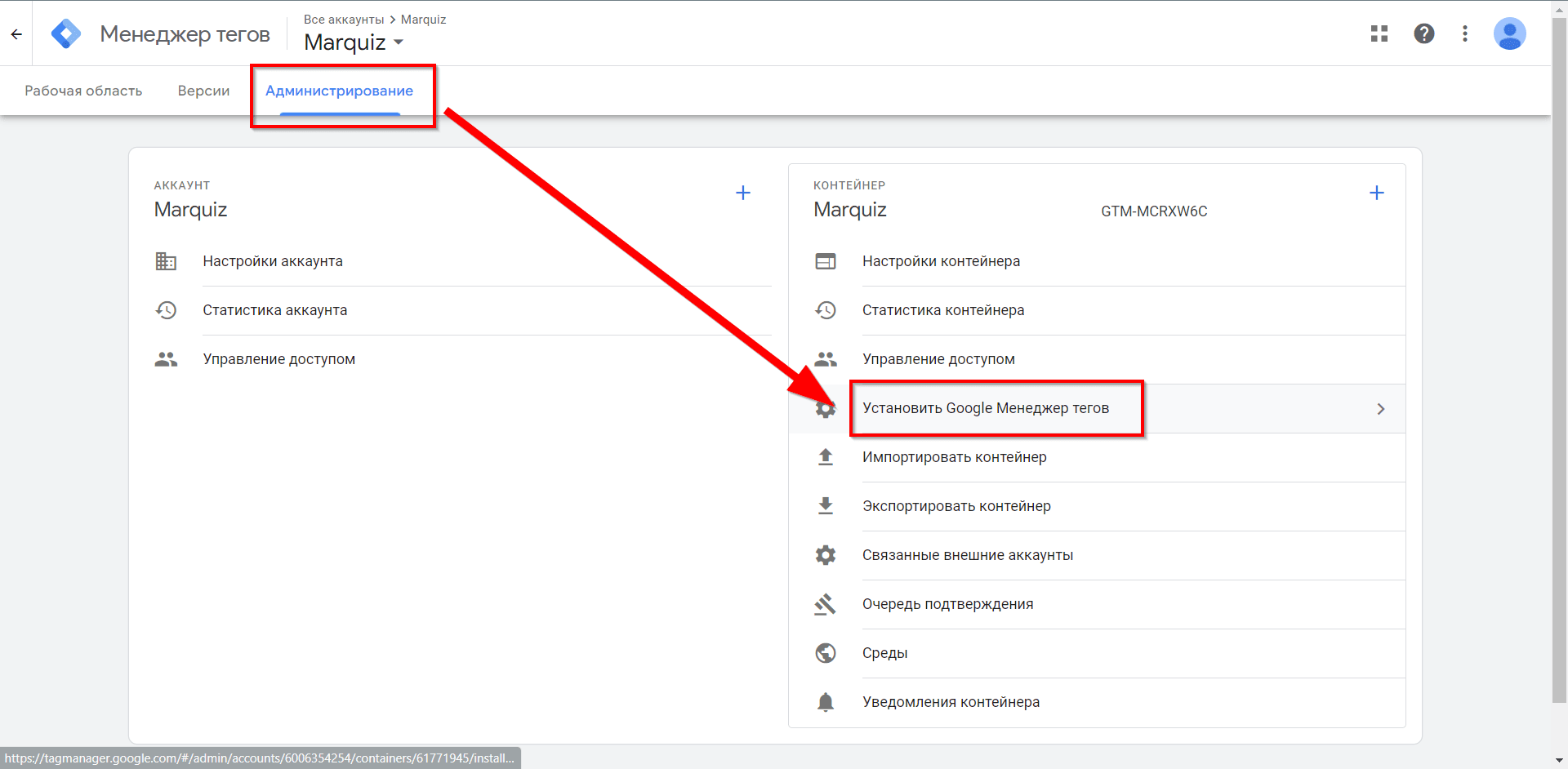The image size is (1568, 769).
Task: Open Настройки контейнера
Action: (x=941, y=261)
